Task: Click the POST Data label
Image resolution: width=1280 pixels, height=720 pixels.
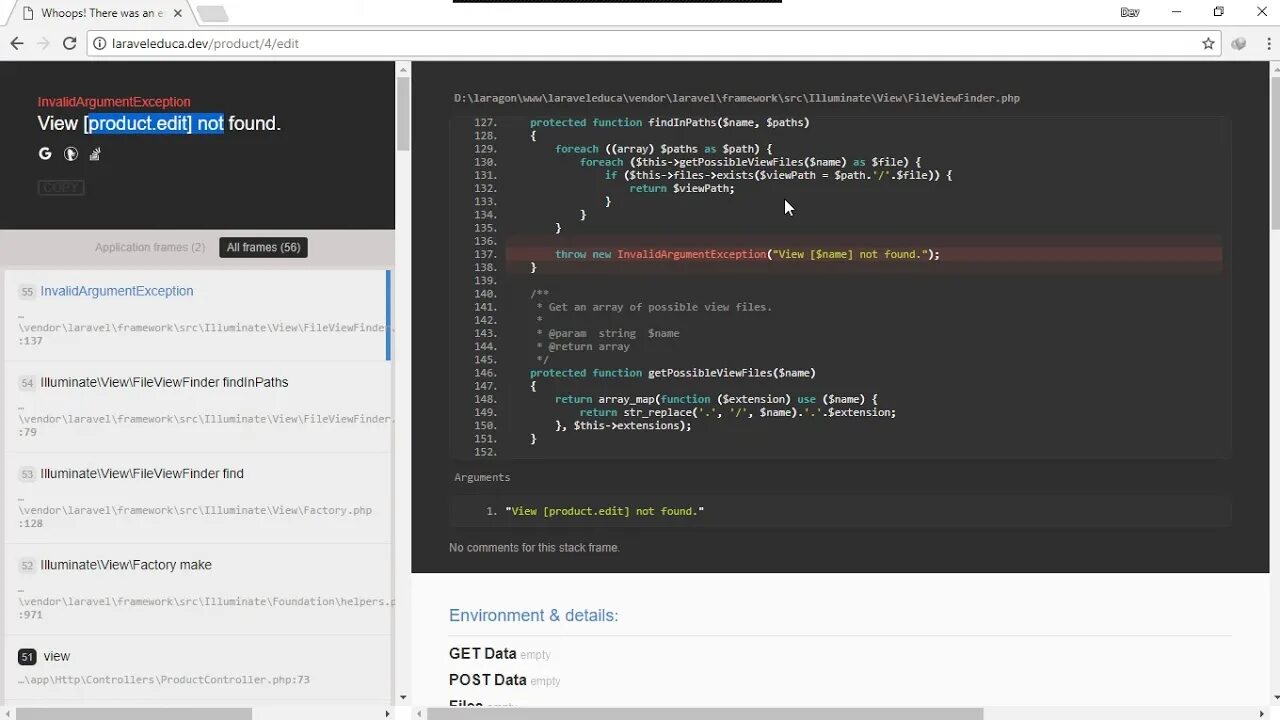Action: [x=487, y=680]
